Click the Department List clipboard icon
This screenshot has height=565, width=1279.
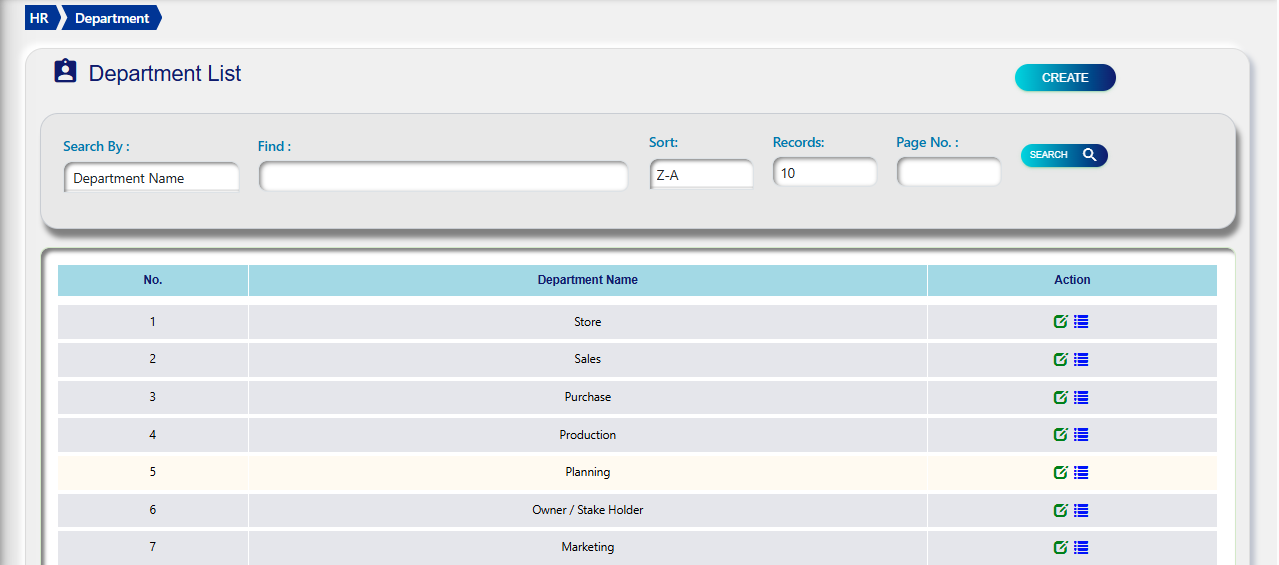tap(65, 72)
